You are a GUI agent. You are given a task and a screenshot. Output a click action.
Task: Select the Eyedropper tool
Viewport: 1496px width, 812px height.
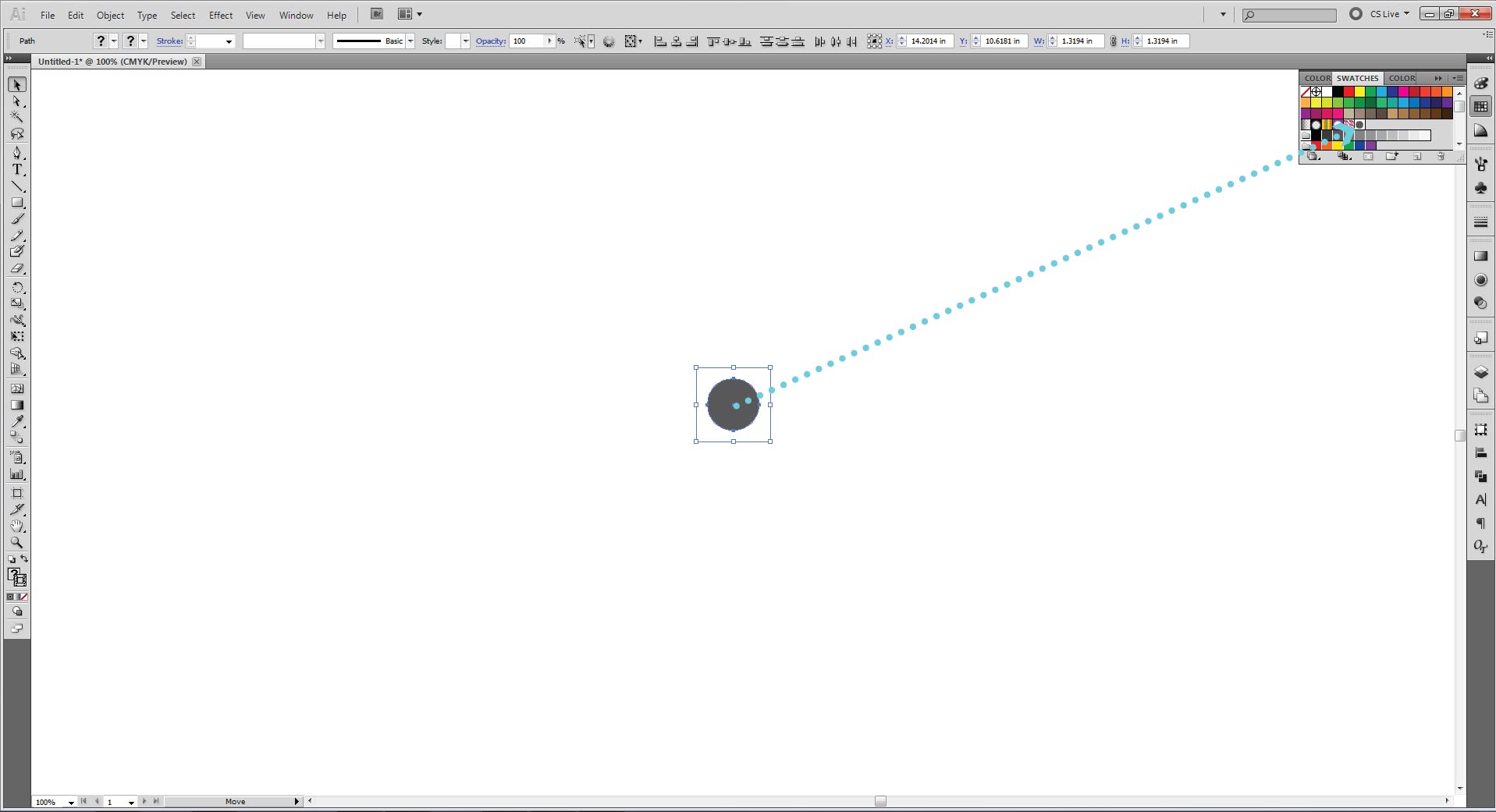(17, 422)
